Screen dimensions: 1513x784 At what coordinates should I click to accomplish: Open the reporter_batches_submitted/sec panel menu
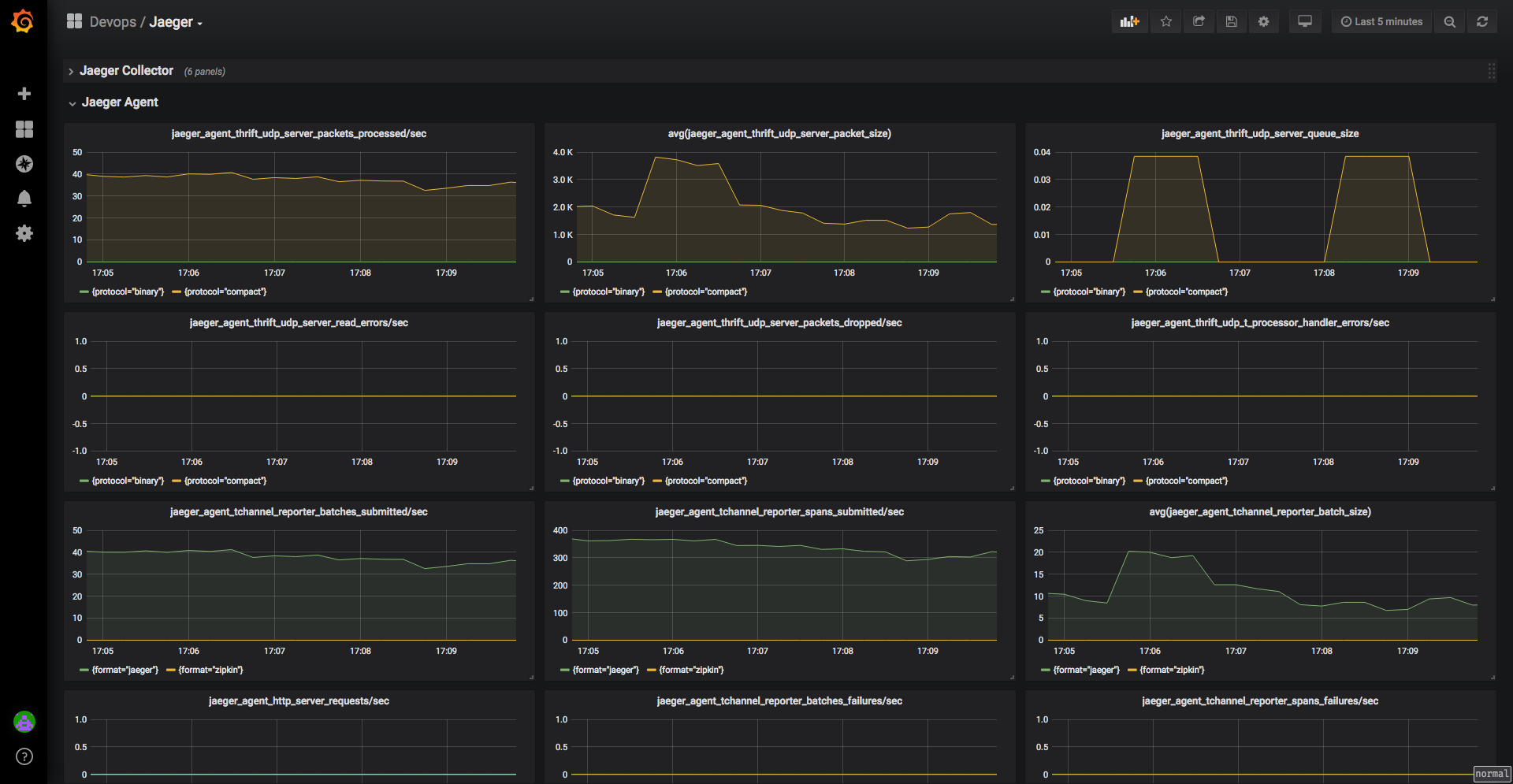[x=299, y=512]
